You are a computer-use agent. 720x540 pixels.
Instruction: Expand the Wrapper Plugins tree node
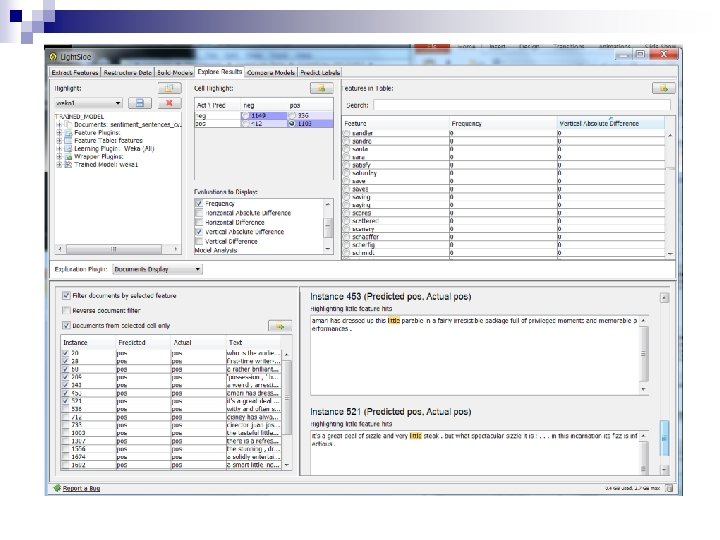[59, 157]
